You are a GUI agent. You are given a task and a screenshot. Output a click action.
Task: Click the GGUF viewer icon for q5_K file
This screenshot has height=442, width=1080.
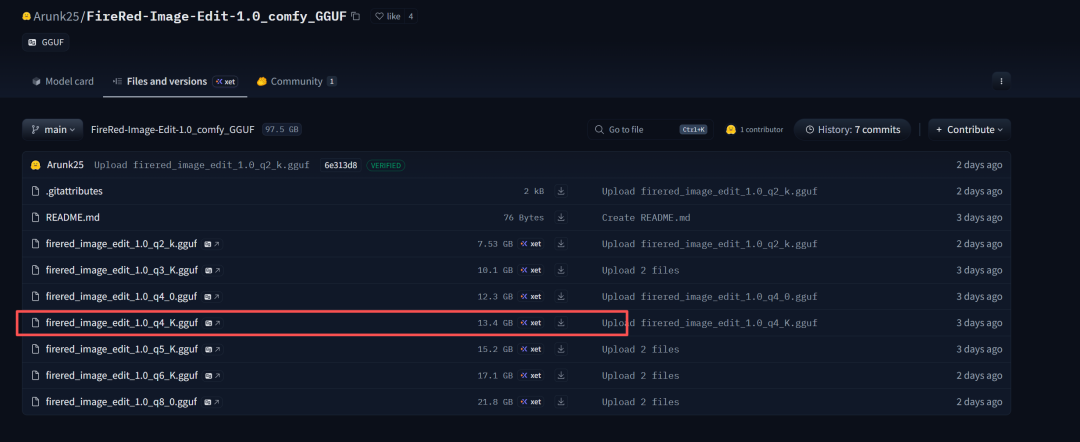(x=213, y=349)
